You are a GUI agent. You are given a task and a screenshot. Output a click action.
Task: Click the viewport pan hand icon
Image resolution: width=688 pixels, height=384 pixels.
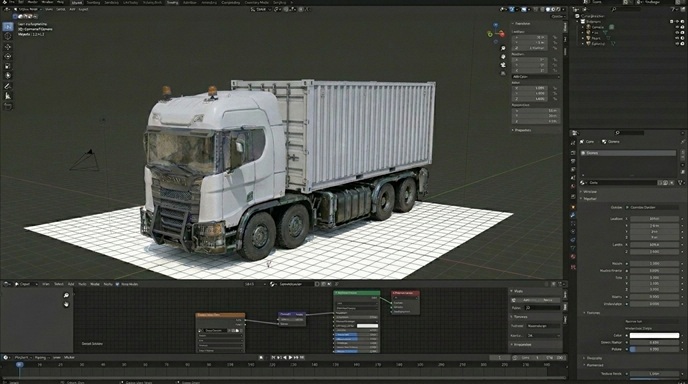(503, 57)
